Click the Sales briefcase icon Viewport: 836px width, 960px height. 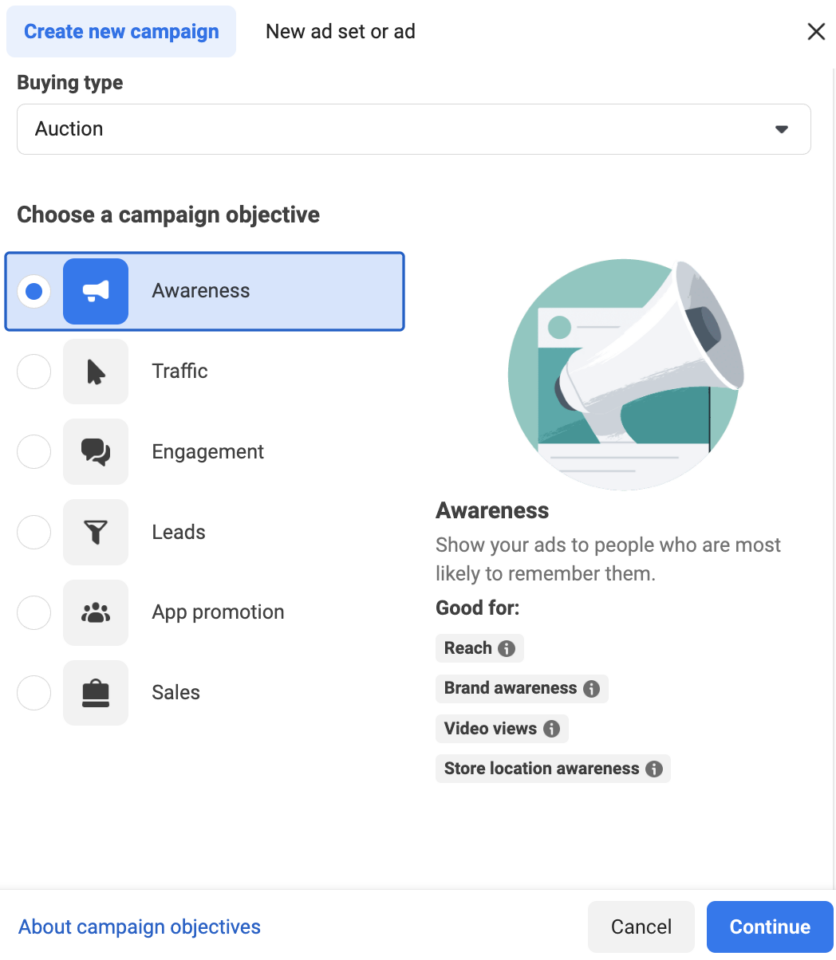95,692
